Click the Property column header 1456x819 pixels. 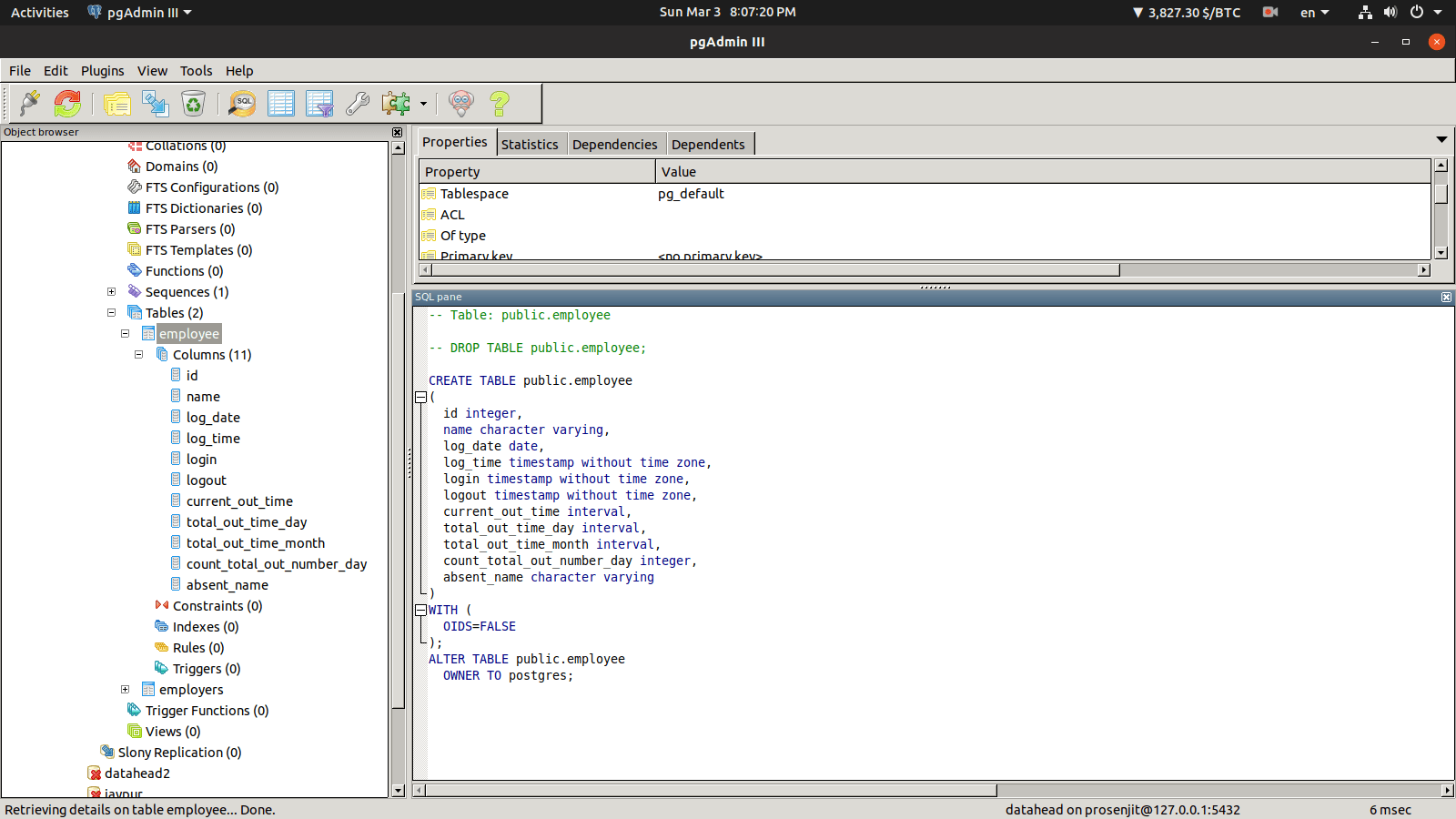coord(537,172)
